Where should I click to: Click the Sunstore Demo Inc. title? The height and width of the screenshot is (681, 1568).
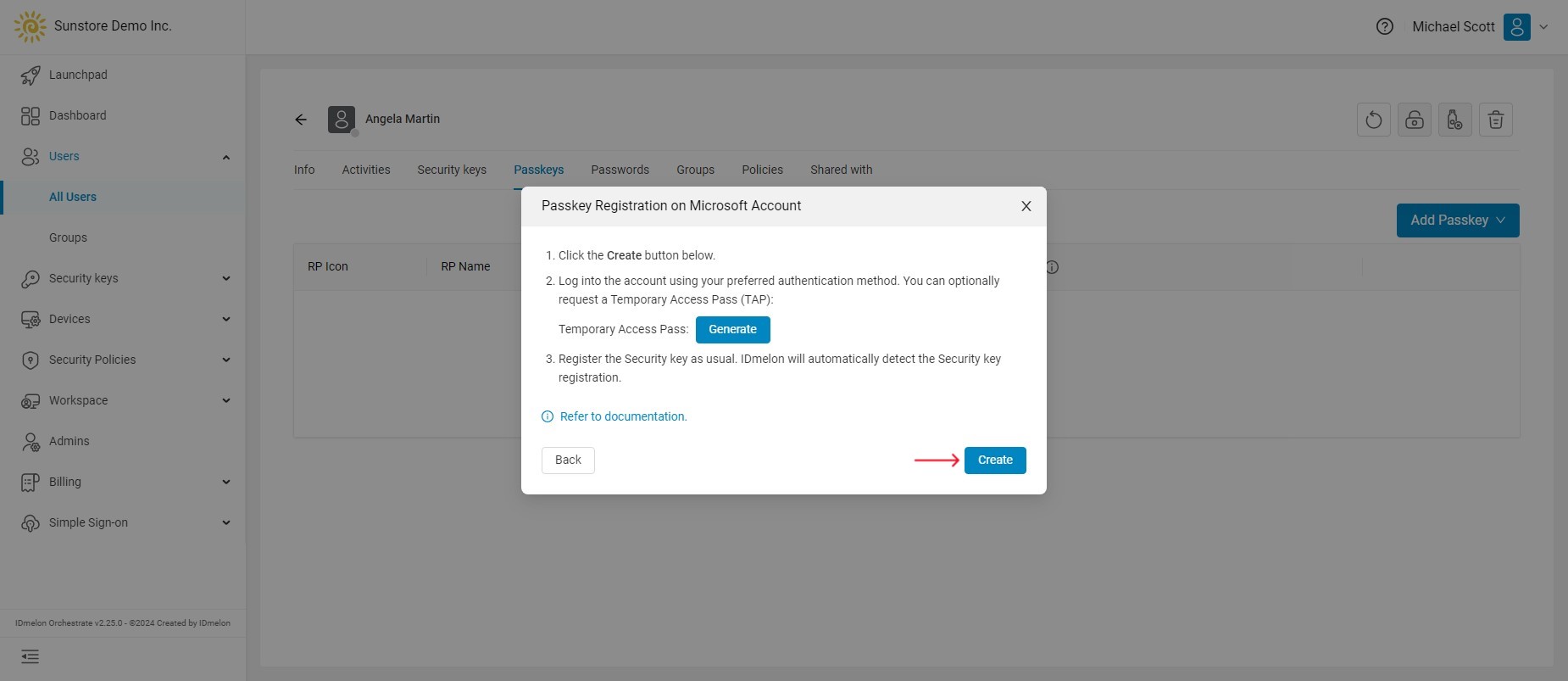[x=113, y=26]
